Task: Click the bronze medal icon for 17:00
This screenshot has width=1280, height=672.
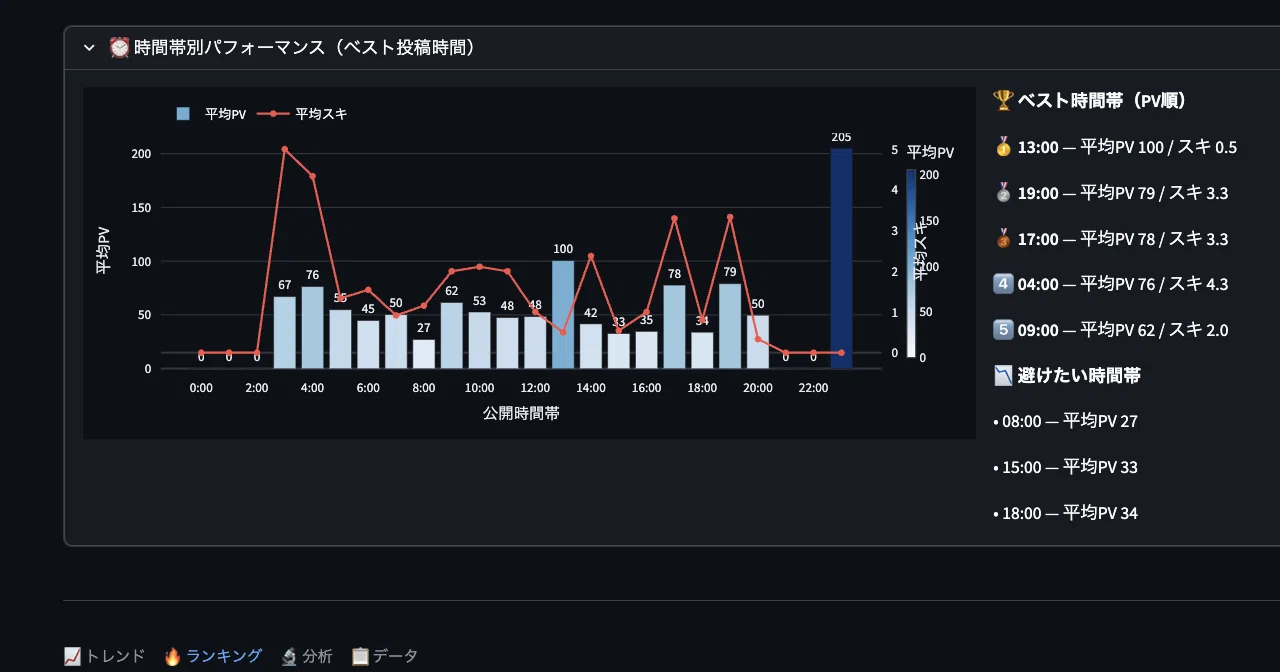Action: click(1003, 239)
